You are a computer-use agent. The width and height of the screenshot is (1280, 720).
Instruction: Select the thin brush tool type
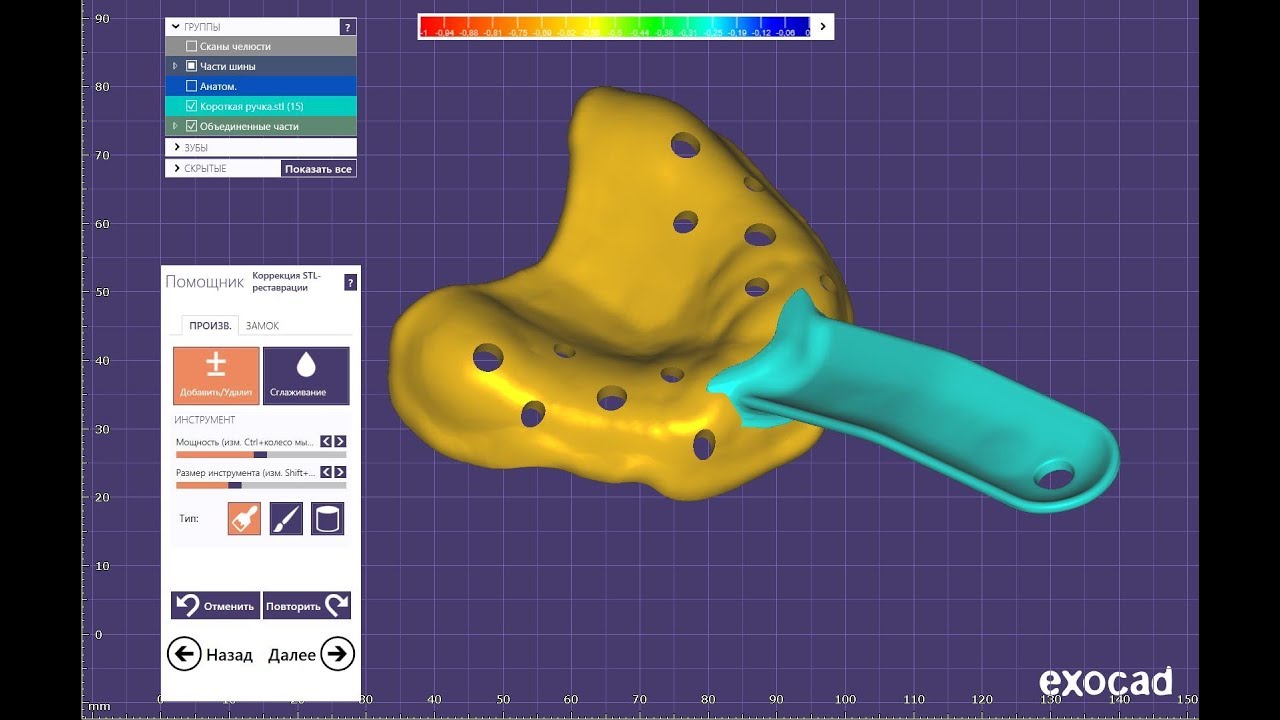286,518
